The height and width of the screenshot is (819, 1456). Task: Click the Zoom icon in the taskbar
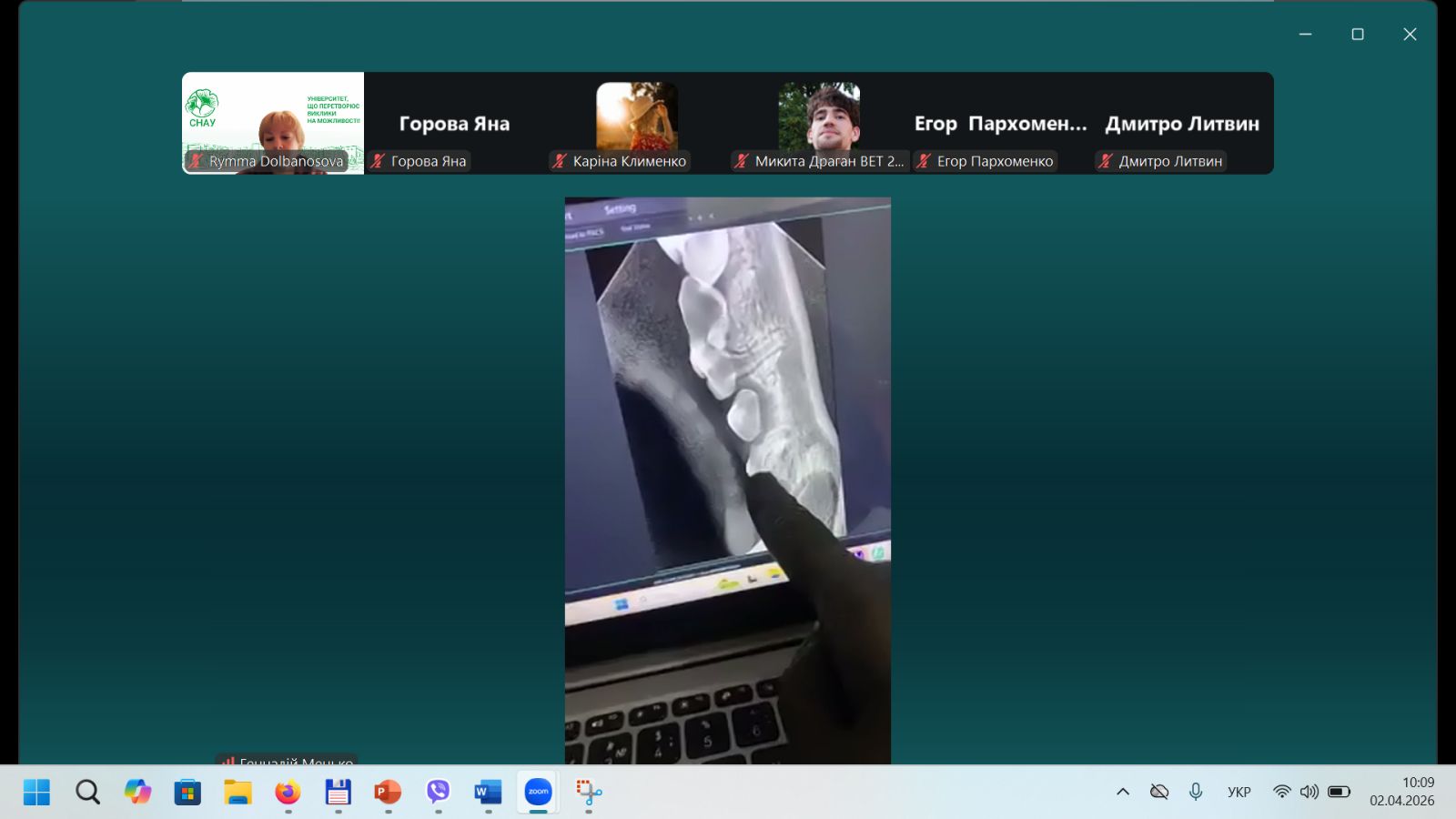[x=539, y=792]
